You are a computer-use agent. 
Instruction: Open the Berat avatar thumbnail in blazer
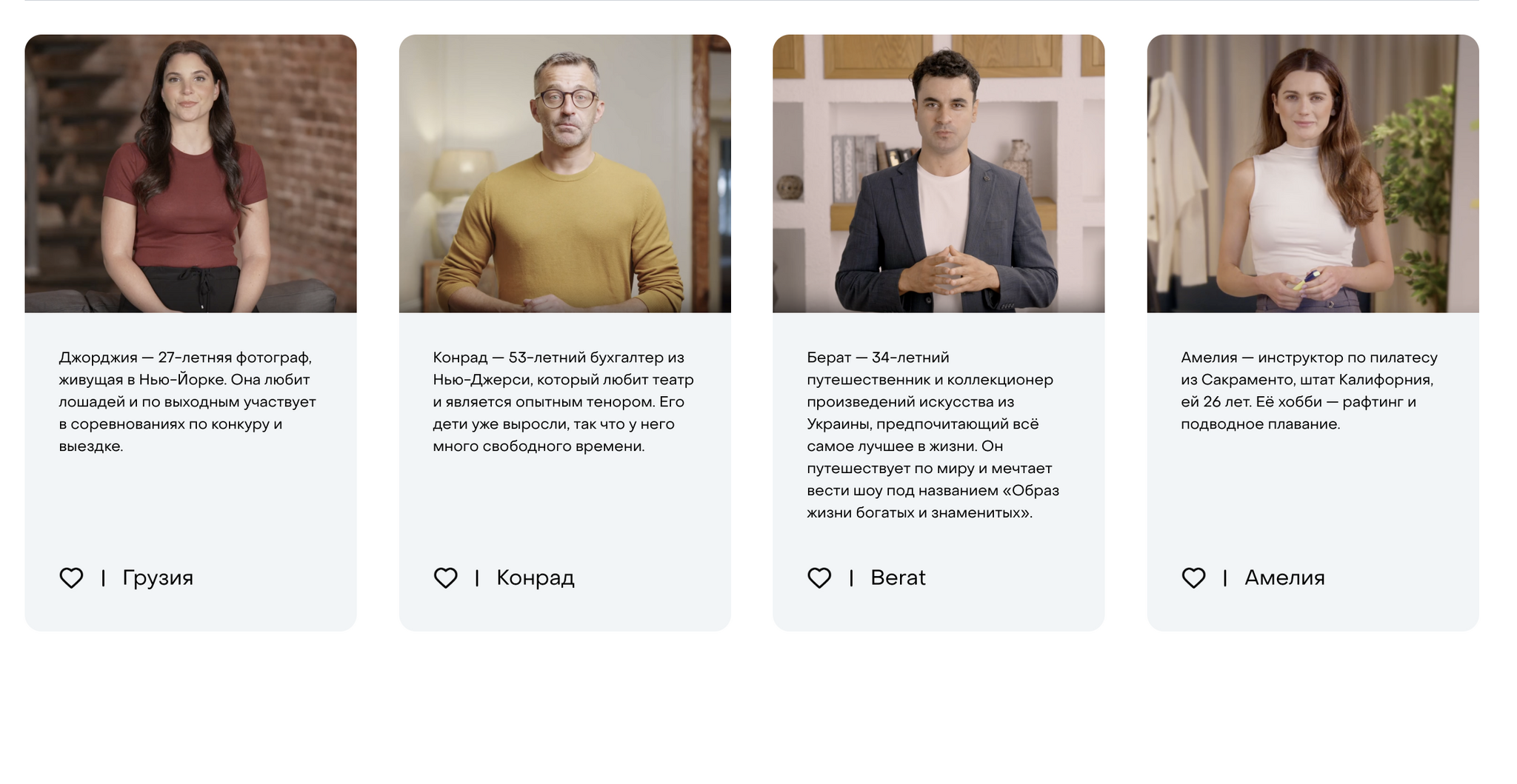coord(938,173)
